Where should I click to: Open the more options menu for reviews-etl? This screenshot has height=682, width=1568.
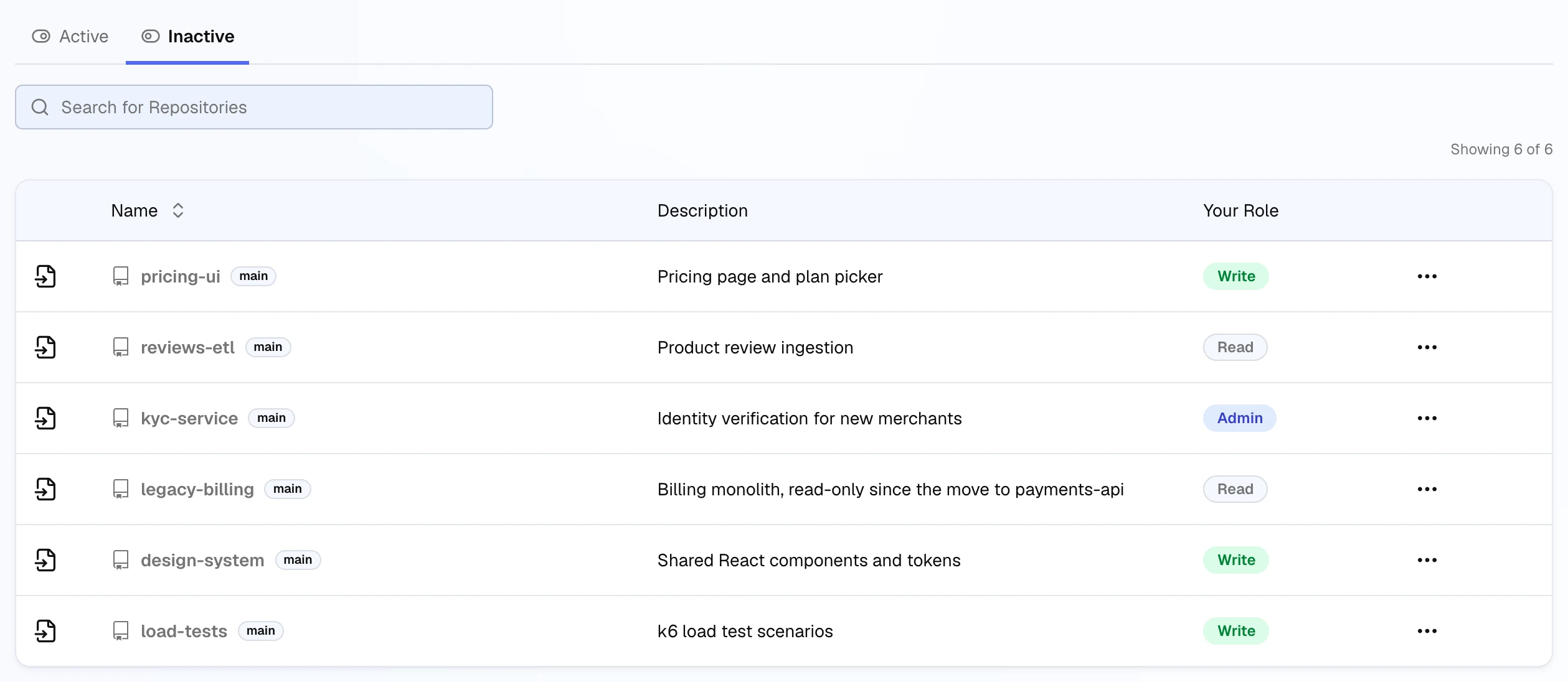pyautogui.click(x=1427, y=347)
